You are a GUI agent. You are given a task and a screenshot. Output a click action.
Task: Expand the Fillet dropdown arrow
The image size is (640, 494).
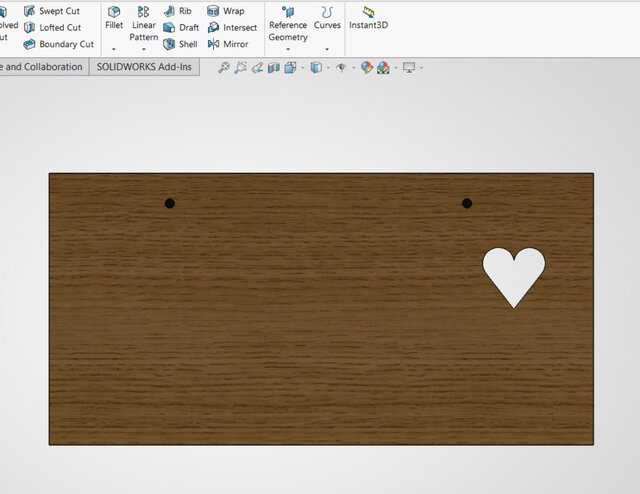point(114,48)
